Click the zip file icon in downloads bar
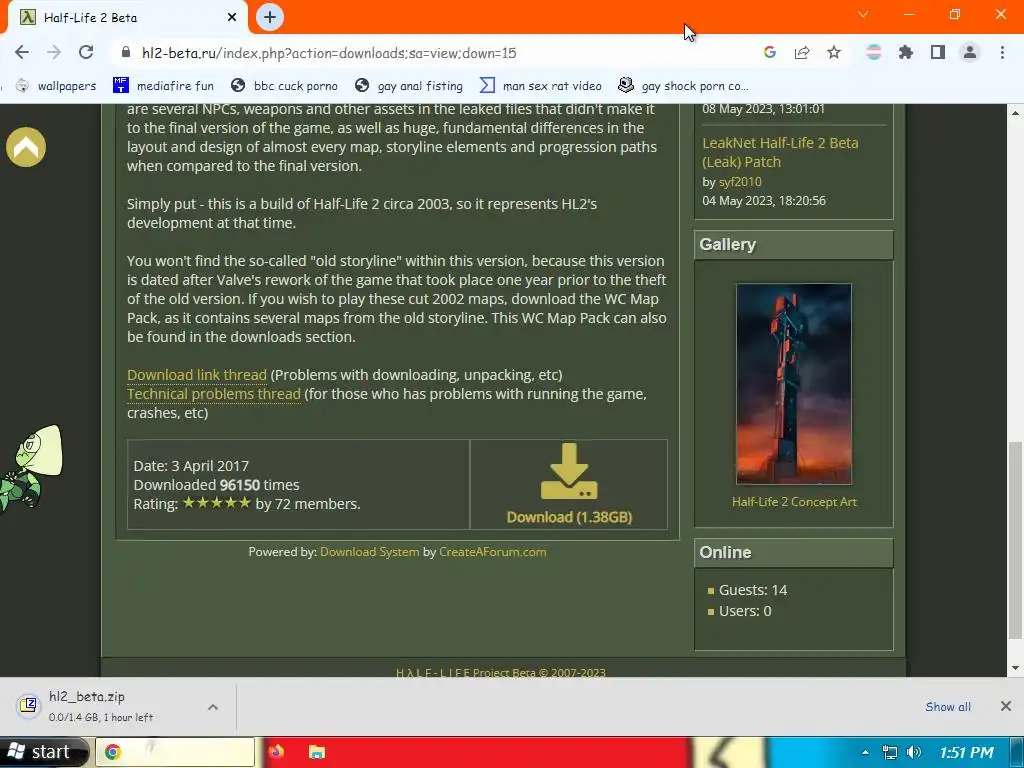The width and height of the screenshot is (1024, 768). (x=29, y=705)
